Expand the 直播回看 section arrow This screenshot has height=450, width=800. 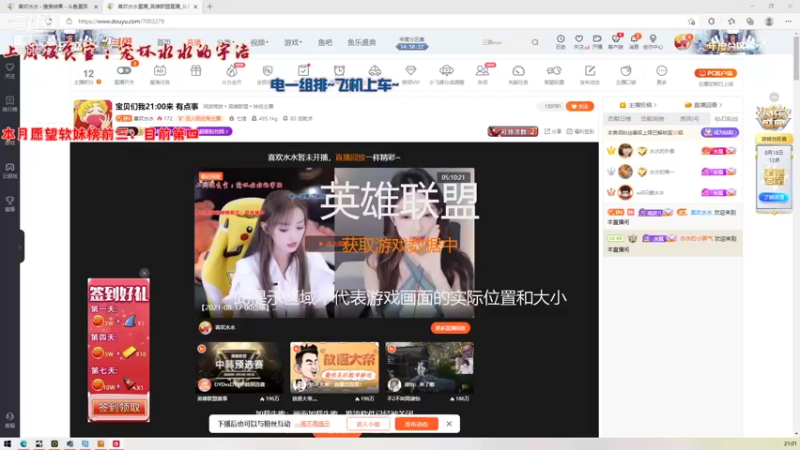tap(720, 105)
